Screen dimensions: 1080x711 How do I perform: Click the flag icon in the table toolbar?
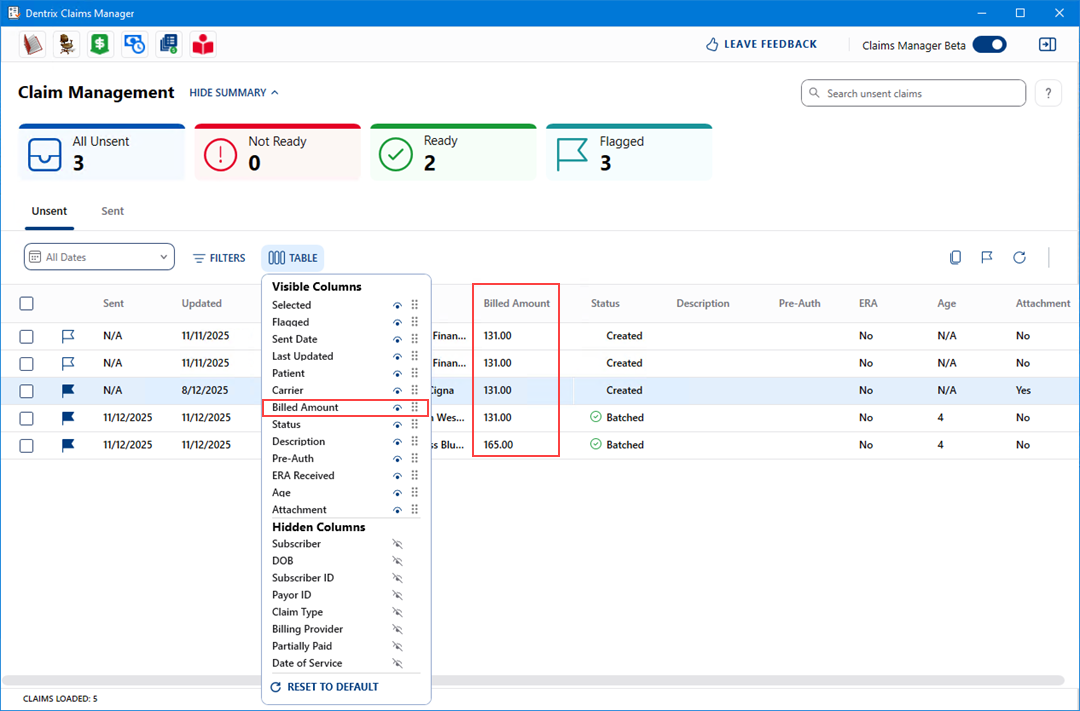(987, 258)
